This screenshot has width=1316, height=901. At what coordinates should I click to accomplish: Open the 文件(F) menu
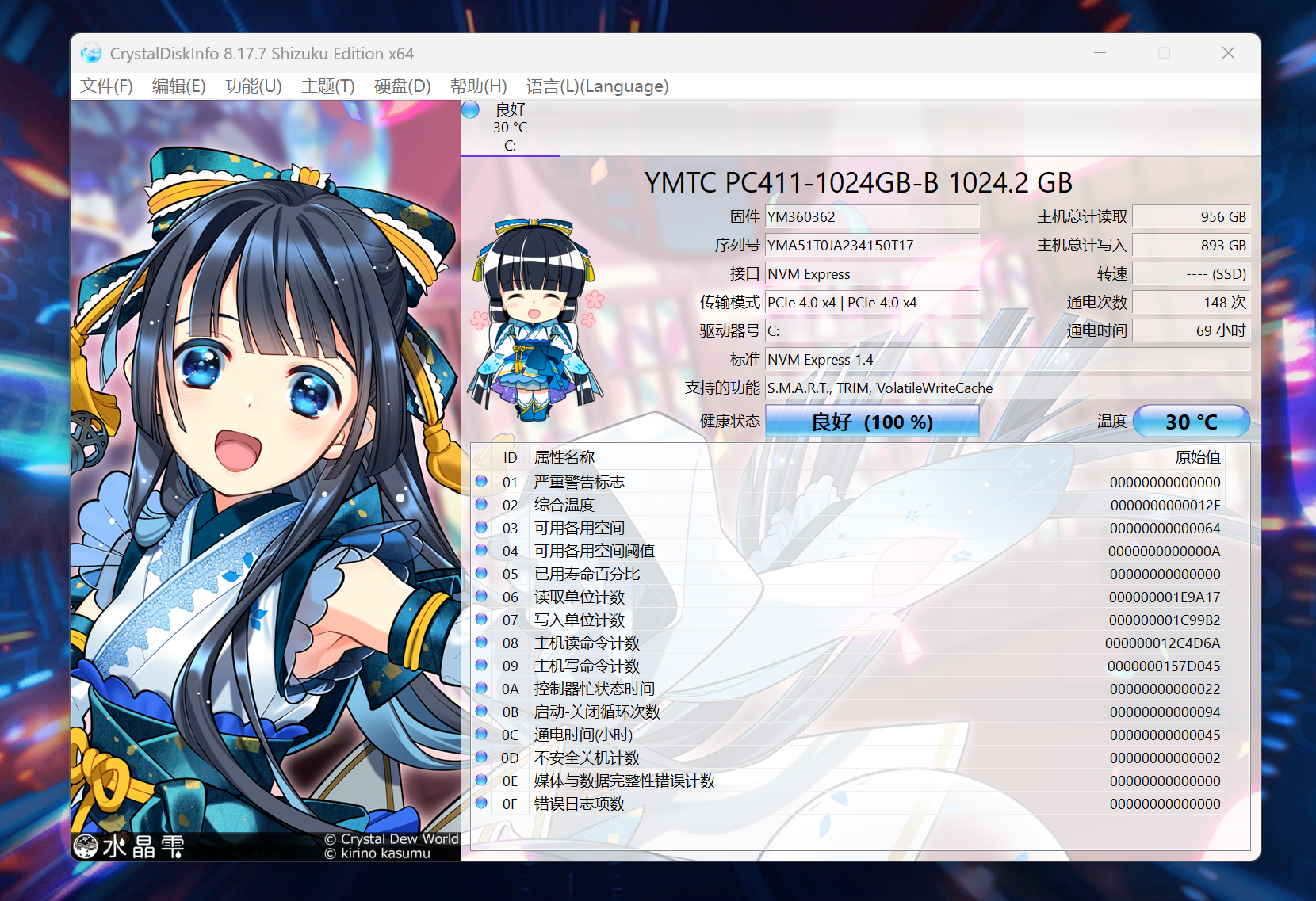coord(106,86)
